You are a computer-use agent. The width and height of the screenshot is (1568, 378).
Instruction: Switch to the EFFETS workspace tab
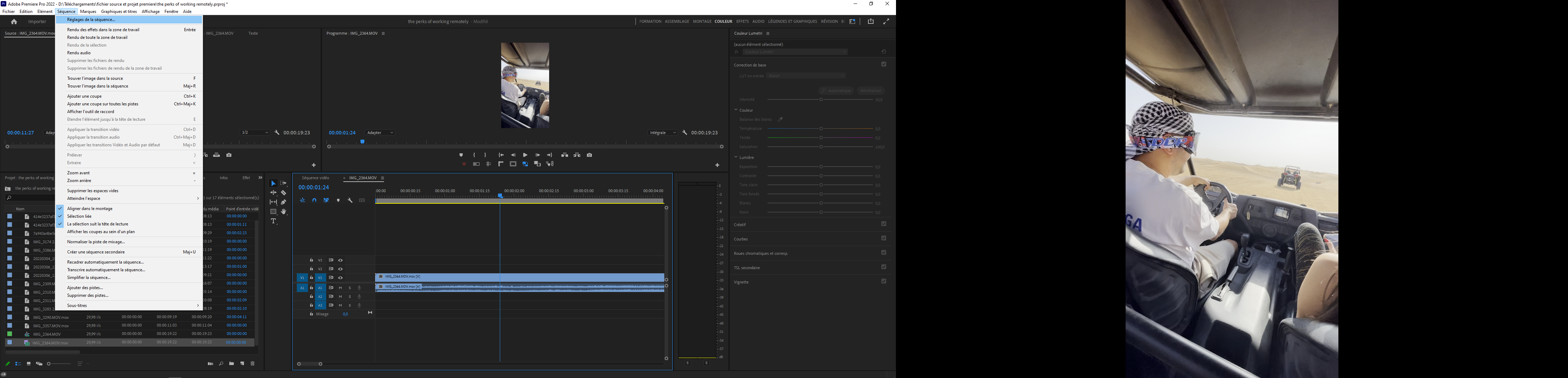(743, 21)
